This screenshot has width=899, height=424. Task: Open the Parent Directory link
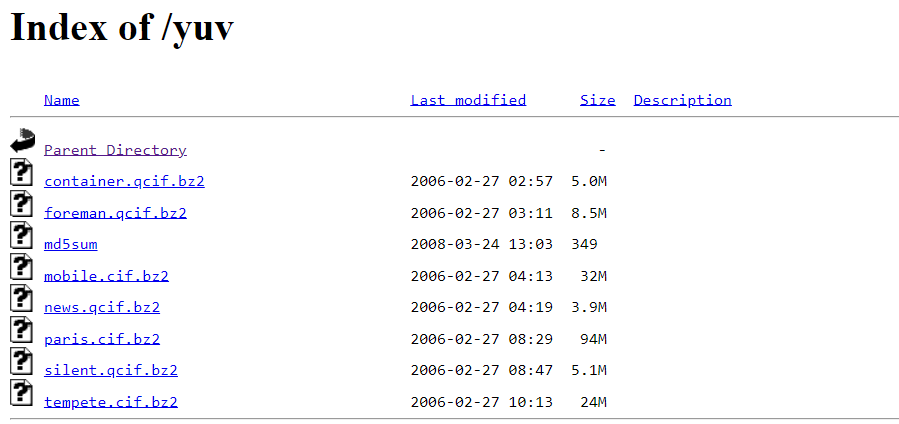click(x=115, y=150)
